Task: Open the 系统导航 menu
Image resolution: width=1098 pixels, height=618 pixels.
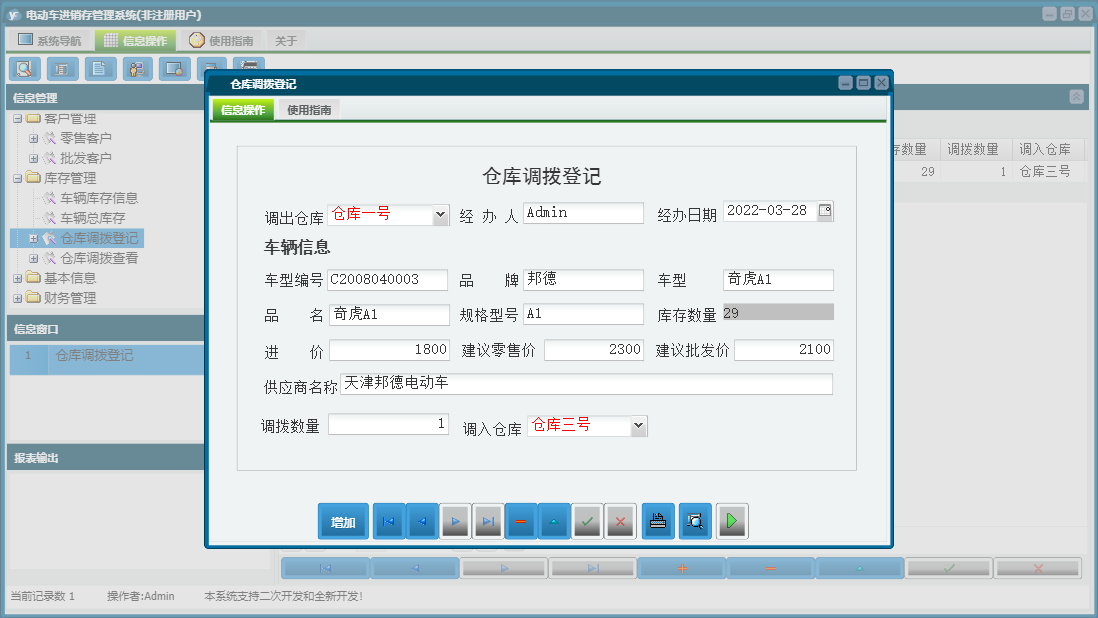Action: 48,39
